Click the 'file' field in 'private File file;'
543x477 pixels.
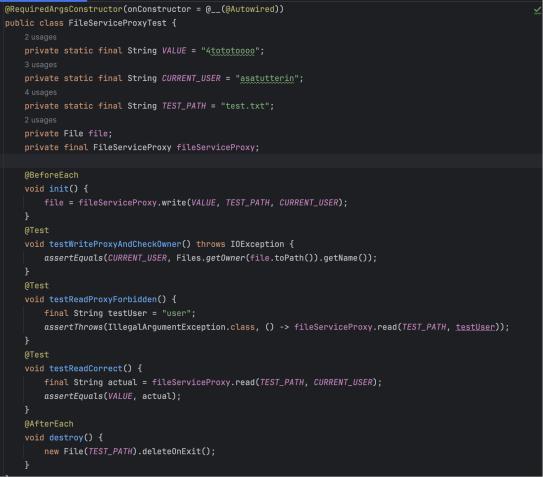click(x=98, y=134)
